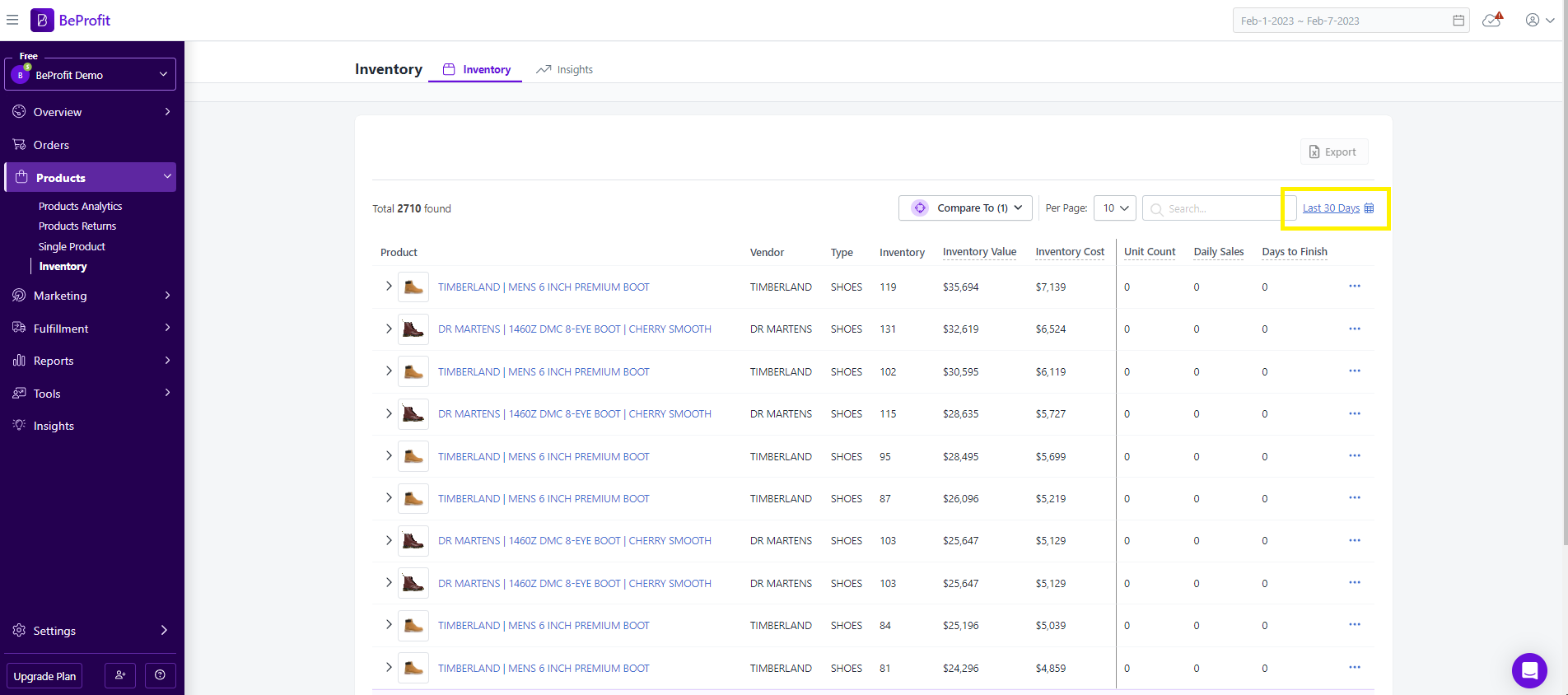Open actions menu for $28,495 row
The width and height of the screenshot is (1568, 695).
pyautogui.click(x=1355, y=455)
